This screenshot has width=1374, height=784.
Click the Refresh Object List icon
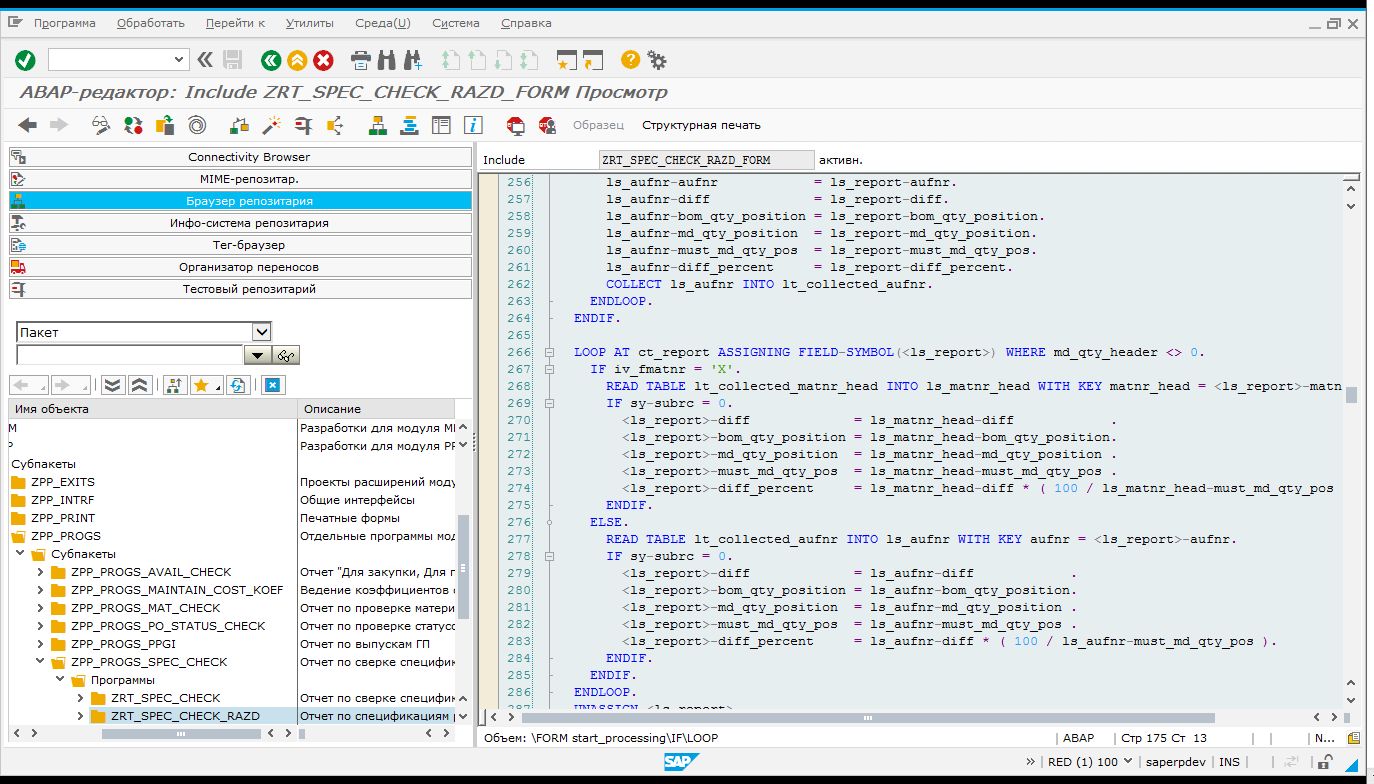(237, 385)
